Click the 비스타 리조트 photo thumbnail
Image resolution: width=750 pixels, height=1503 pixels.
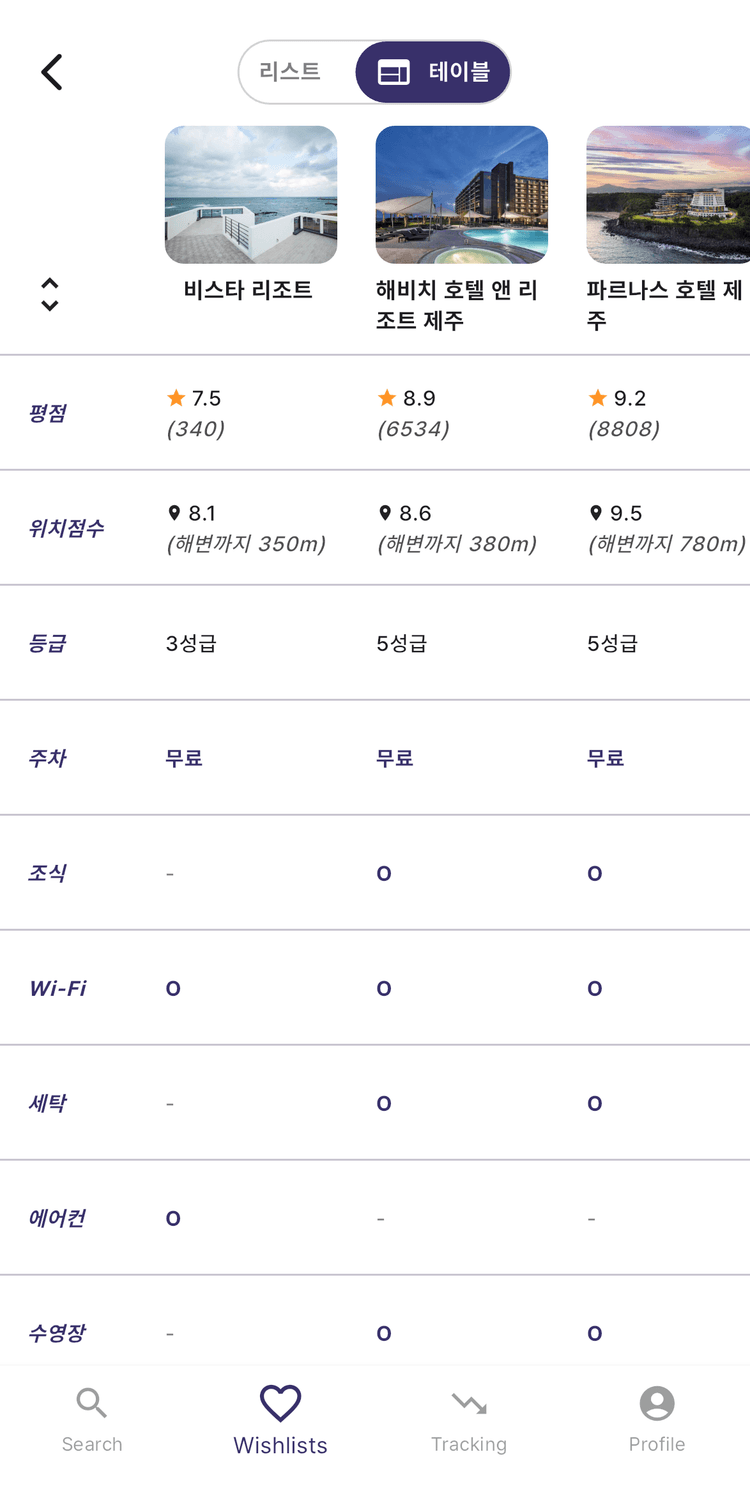(251, 194)
